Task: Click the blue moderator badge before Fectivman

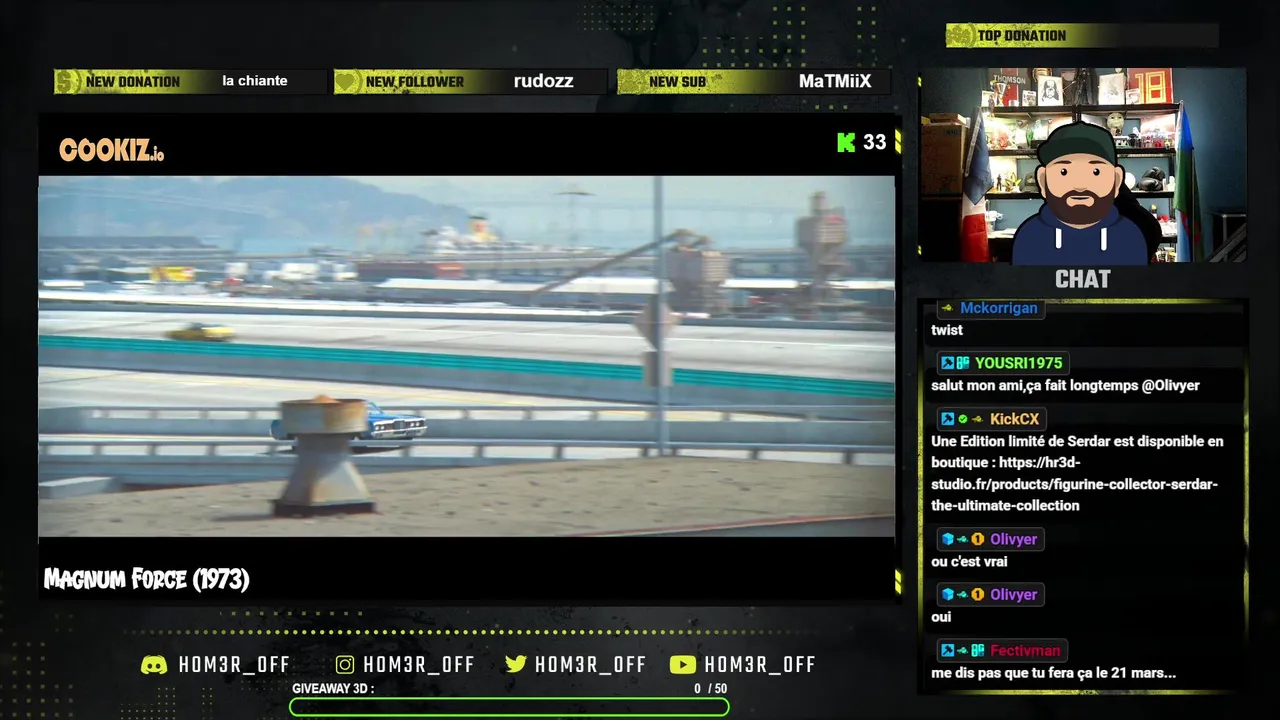Action: coord(947,650)
